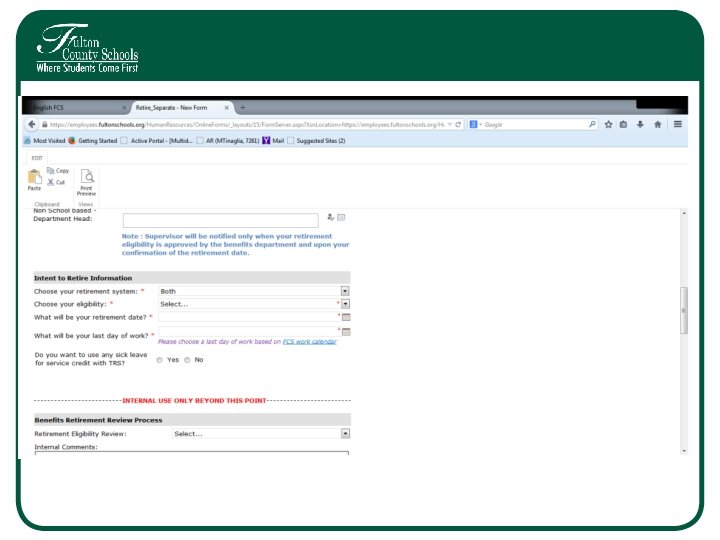
Task: Open the address book browse icon
Action: (341, 217)
